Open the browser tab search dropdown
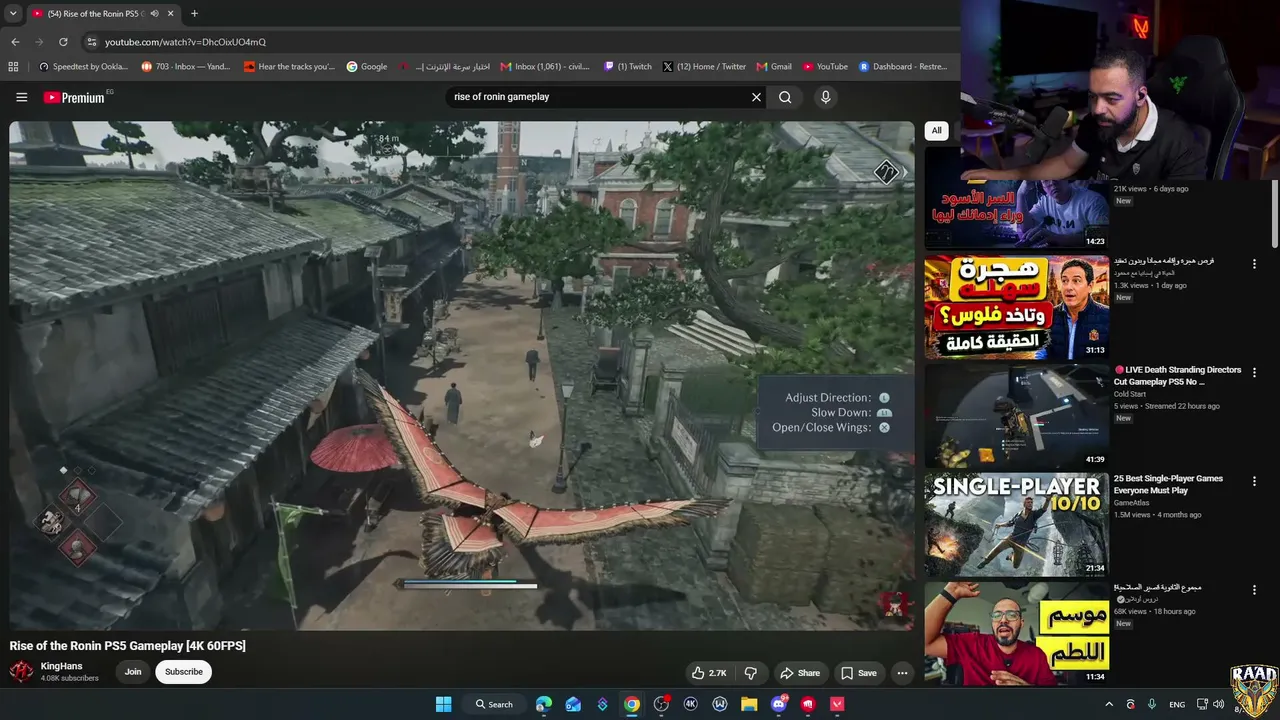The height and width of the screenshot is (720, 1280). tap(13, 14)
